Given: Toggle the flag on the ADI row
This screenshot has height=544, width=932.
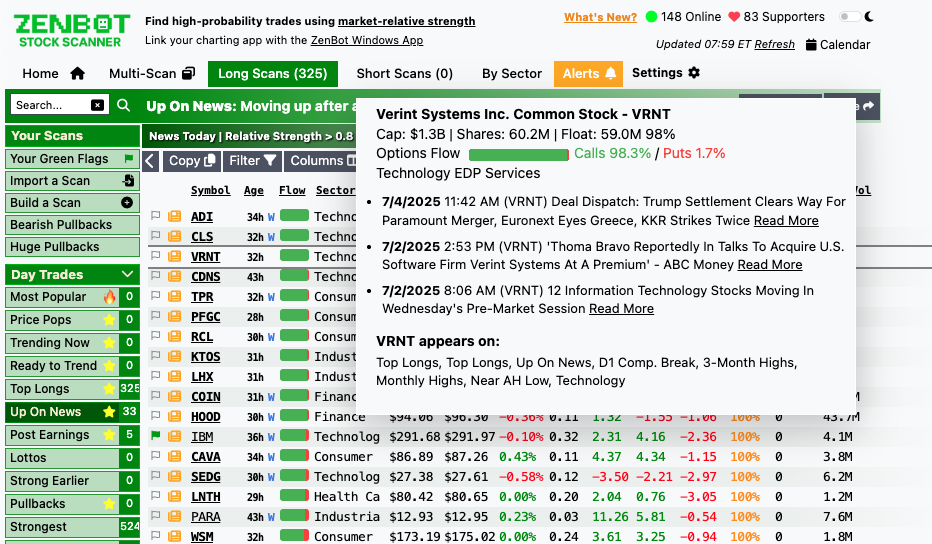Looking at the screenshot, I should point(156,216).
